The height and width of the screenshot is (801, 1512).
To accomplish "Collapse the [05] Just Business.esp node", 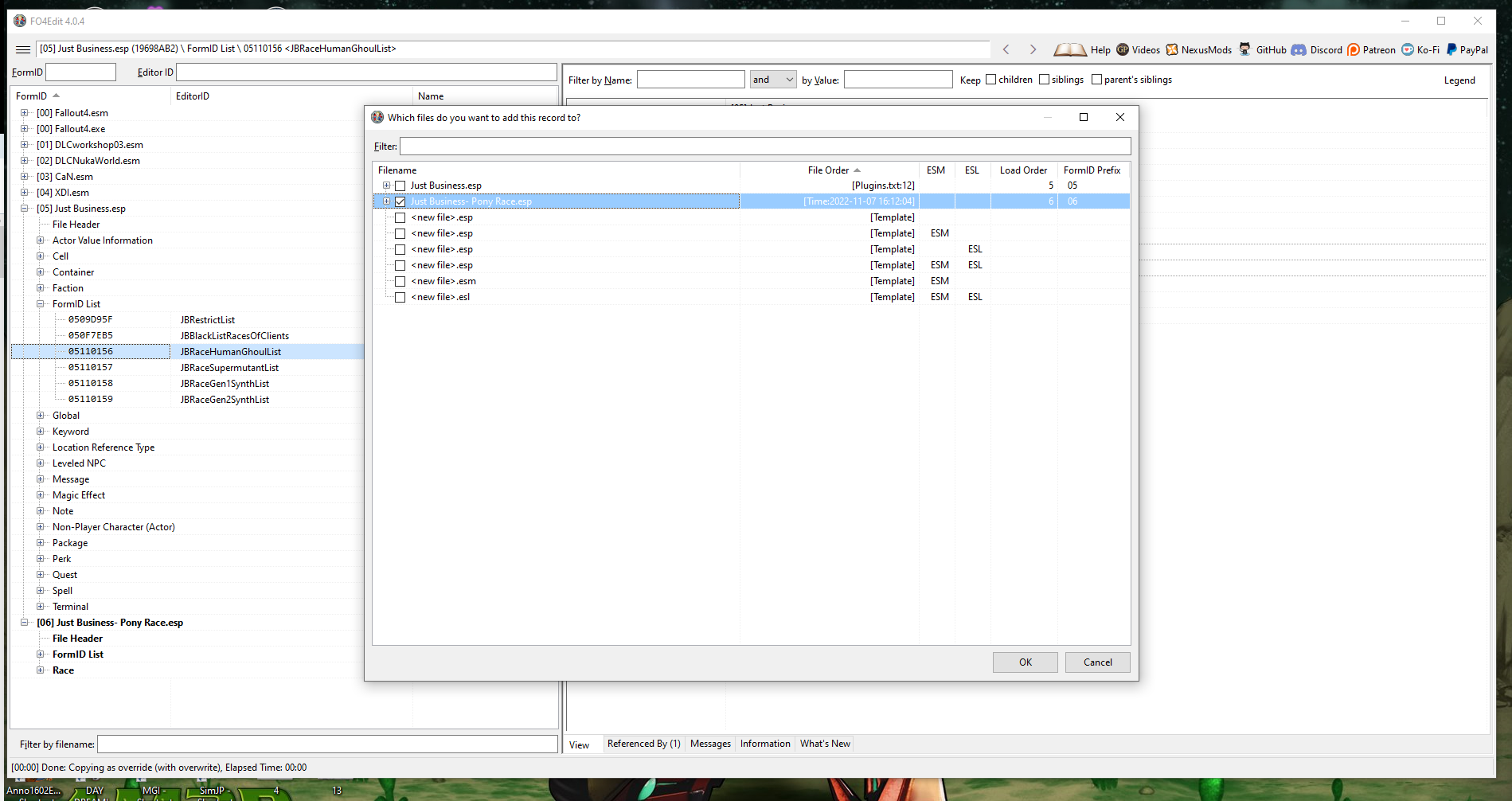I will point(25,209).
